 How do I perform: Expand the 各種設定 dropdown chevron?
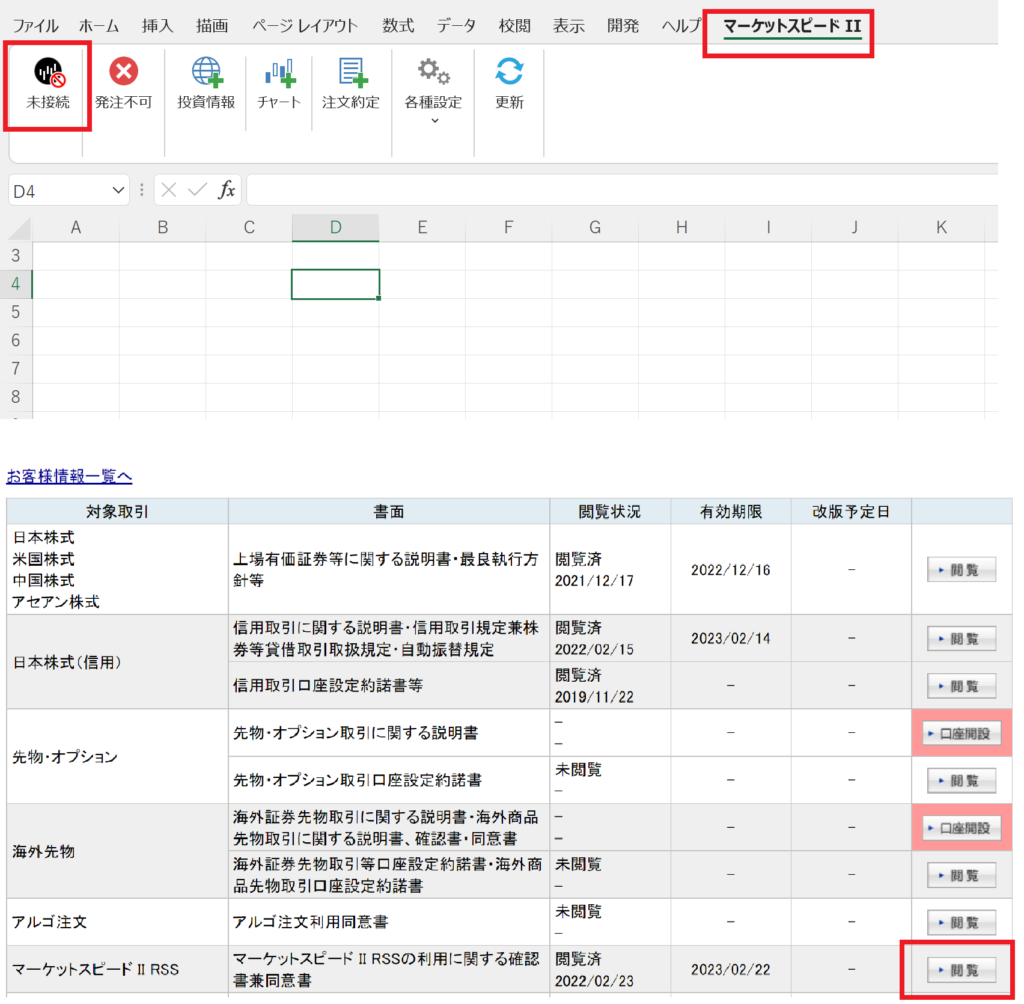(x=435, y=121)
